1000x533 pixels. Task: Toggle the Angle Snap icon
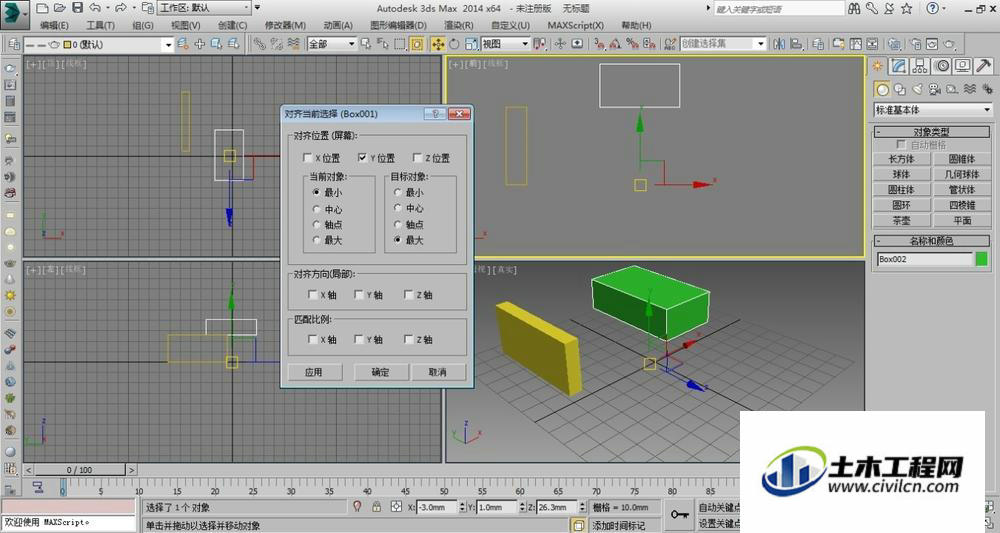pos(615,44)
